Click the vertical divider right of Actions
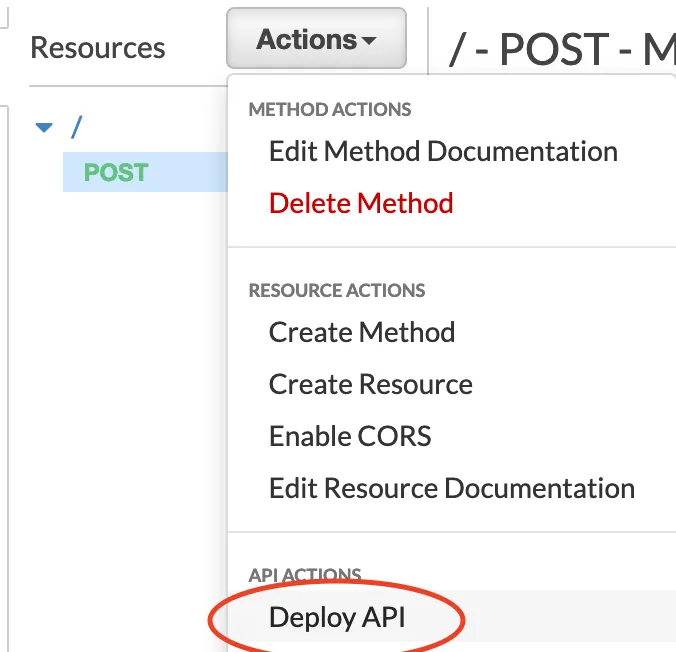The image size is (676, 652). [427, 40]
